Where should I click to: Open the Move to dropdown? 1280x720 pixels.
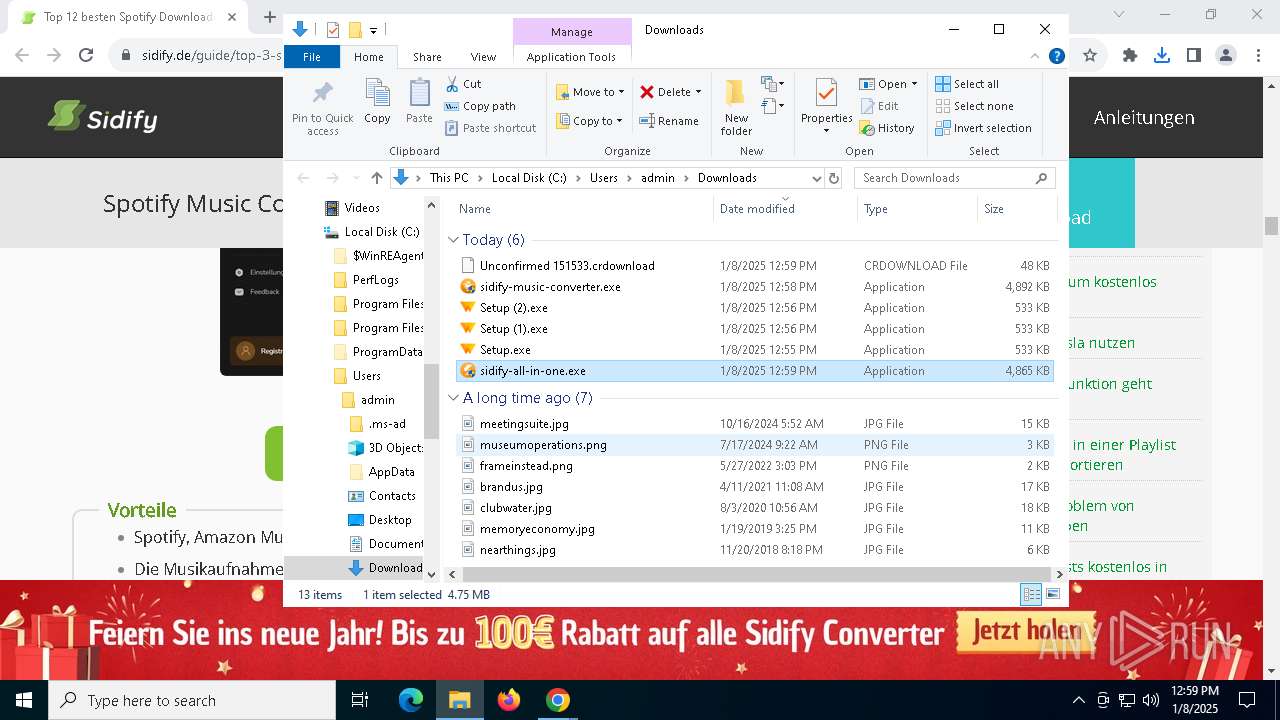(590, 92)
